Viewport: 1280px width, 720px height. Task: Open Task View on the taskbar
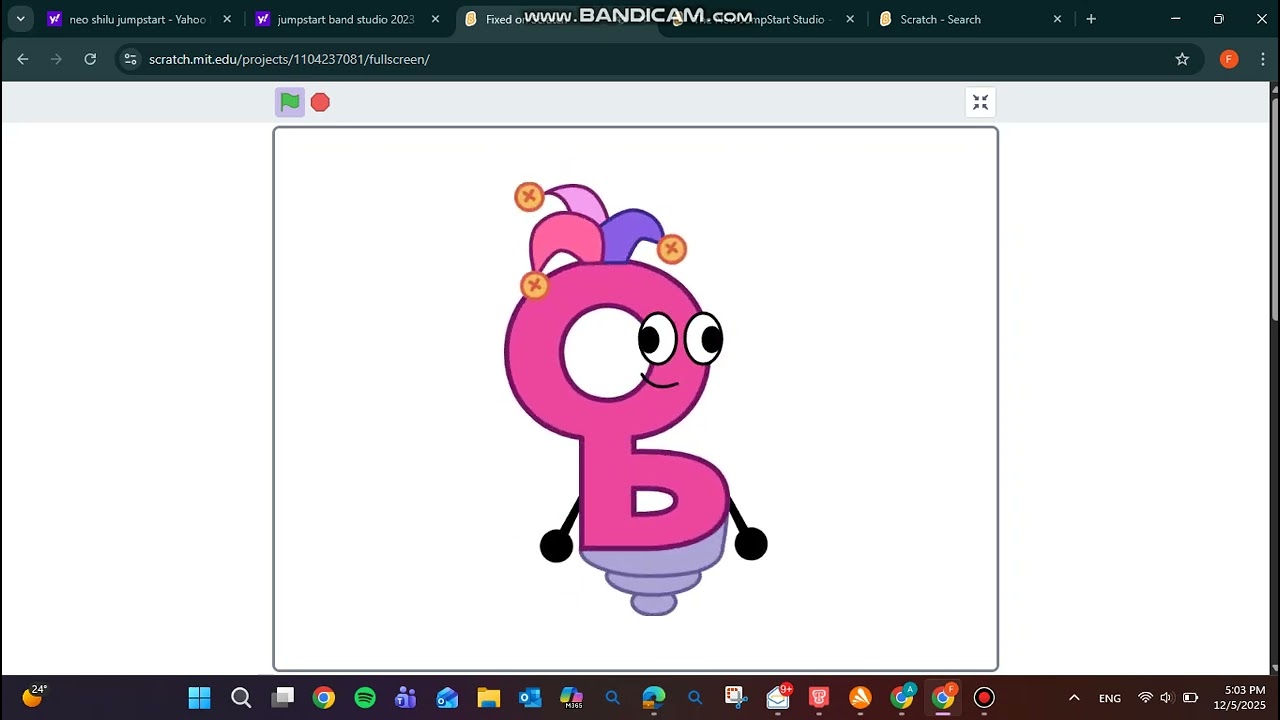click(283, 698)
